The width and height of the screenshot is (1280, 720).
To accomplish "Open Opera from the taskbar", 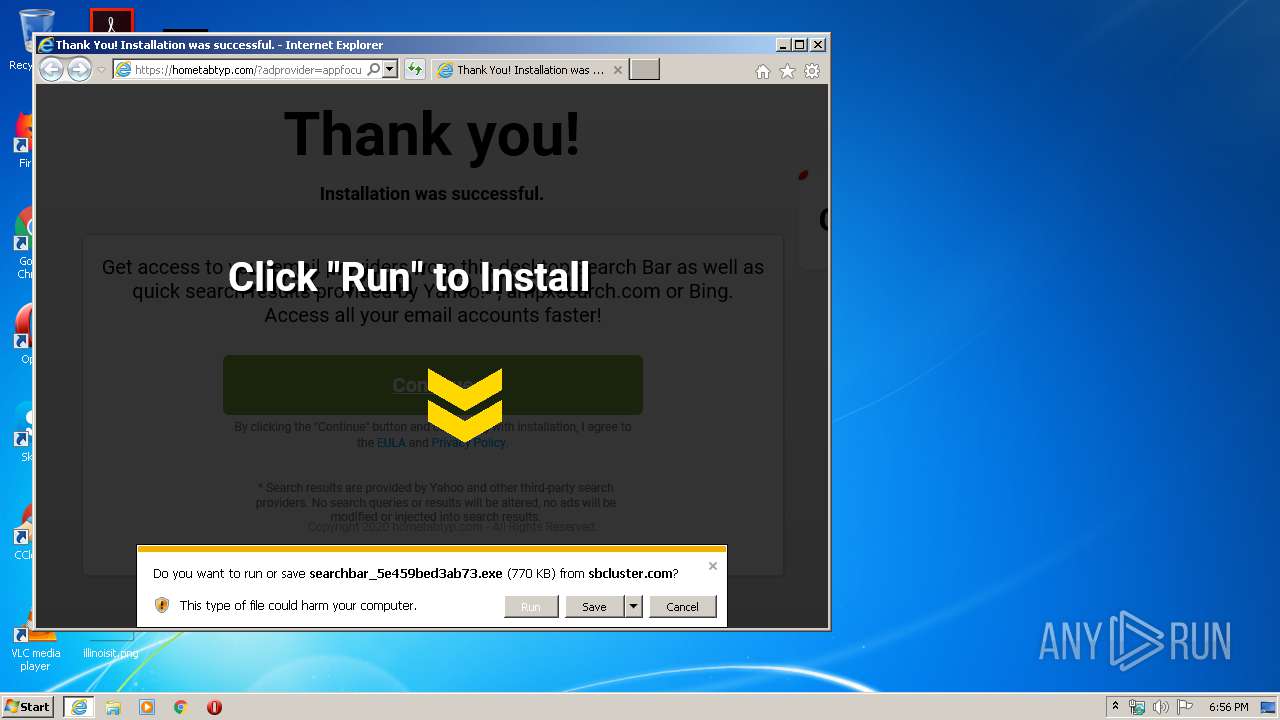I will pos(214,707).
